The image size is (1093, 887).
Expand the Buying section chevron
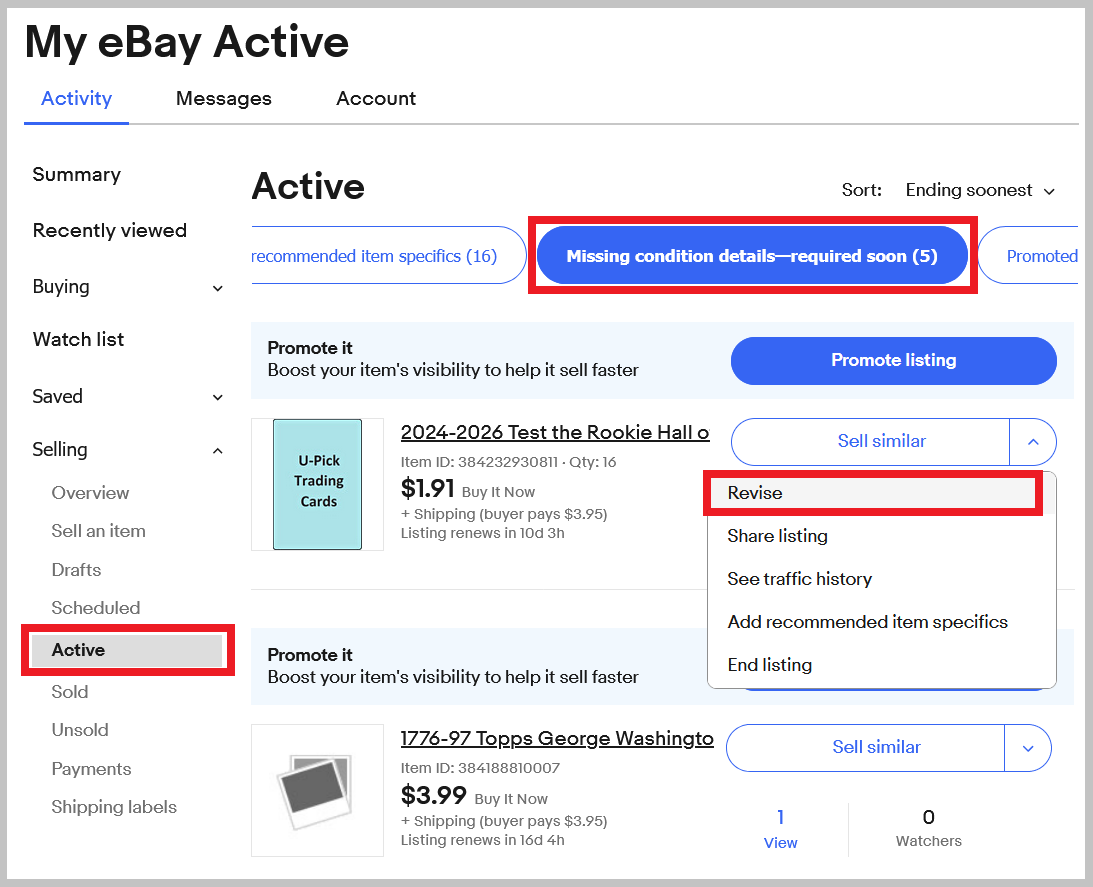coord(217,288)
